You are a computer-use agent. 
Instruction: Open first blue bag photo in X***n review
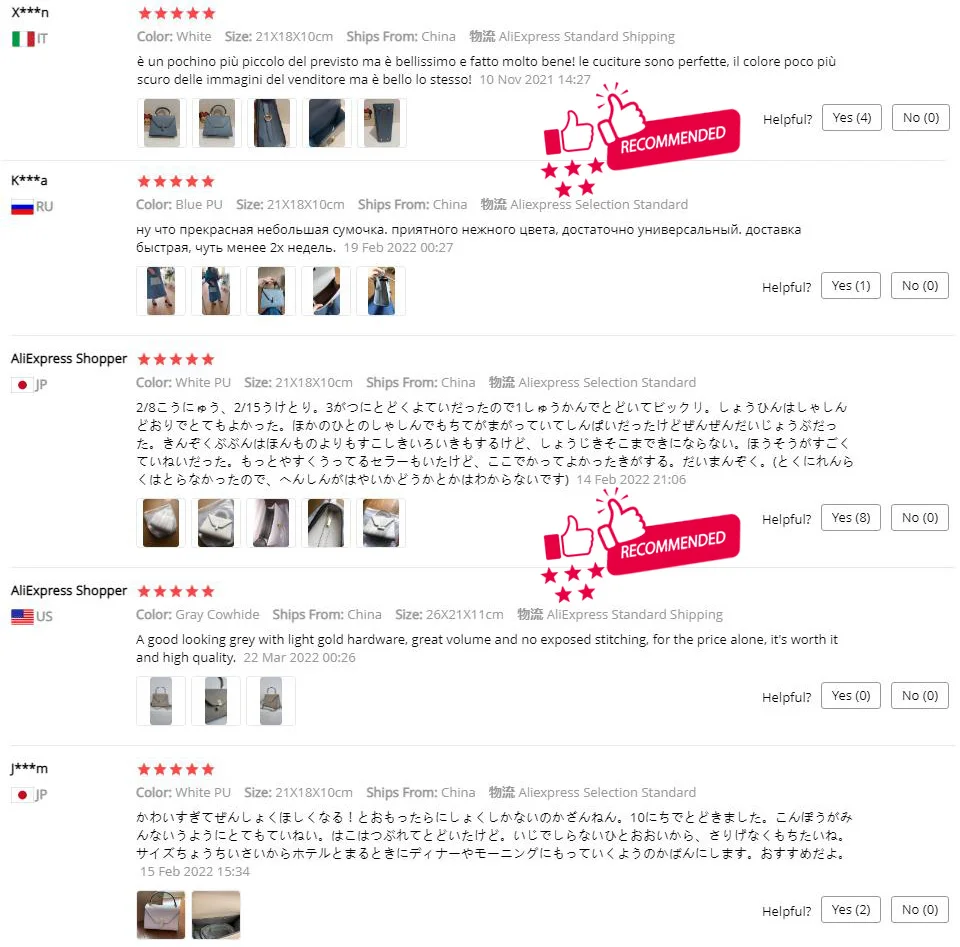click(162, 123)
